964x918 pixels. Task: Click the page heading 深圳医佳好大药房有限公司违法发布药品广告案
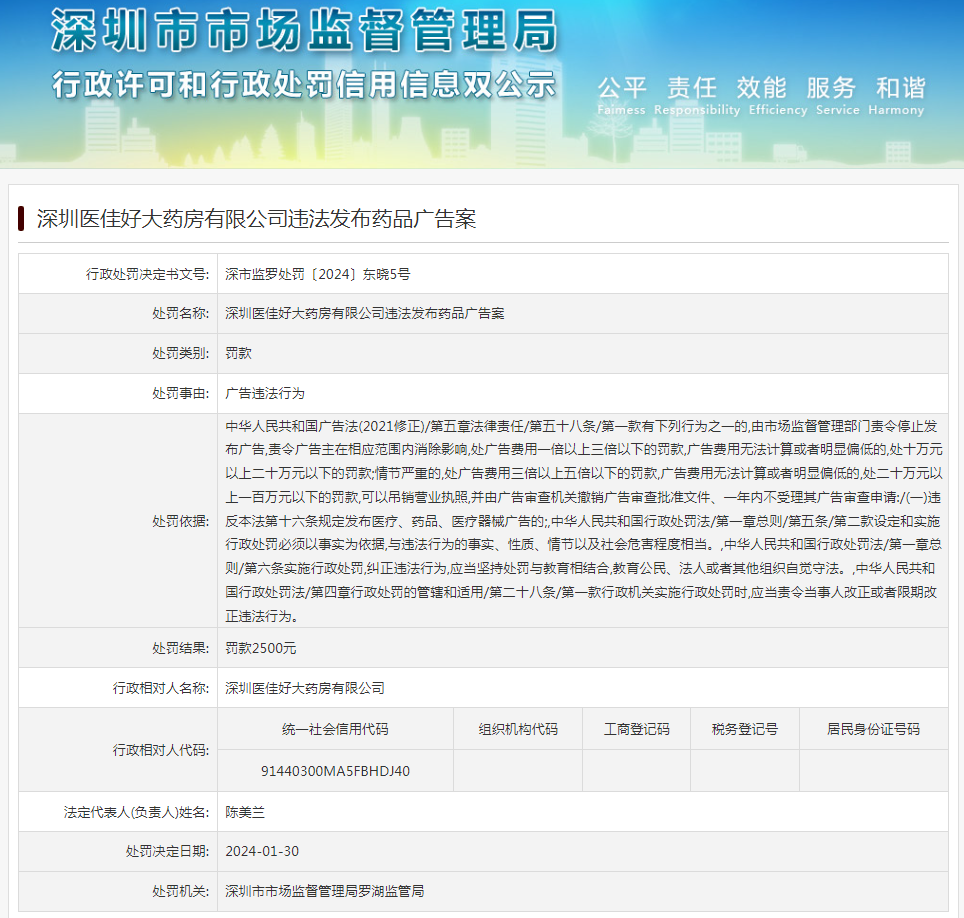pos(256,219)
